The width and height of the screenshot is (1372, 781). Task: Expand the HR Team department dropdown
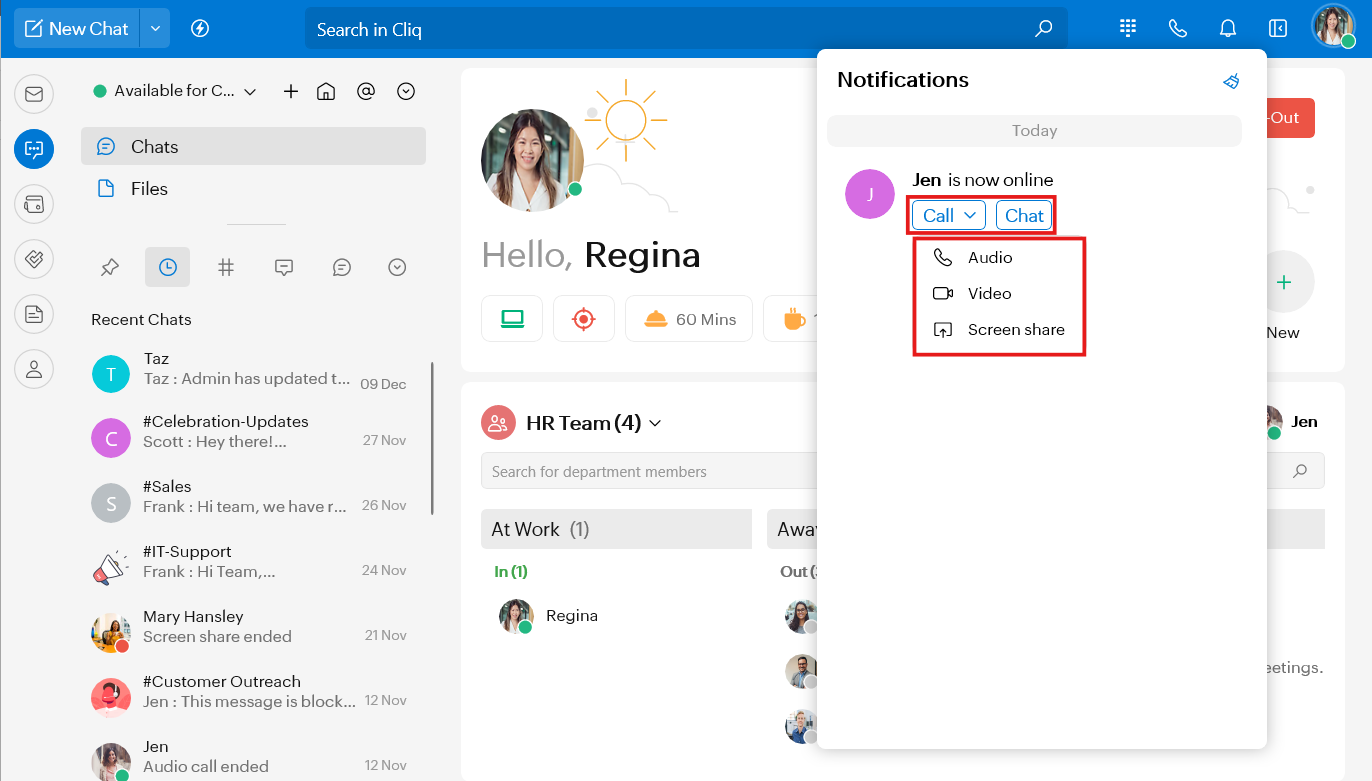[x=655, y=423]
